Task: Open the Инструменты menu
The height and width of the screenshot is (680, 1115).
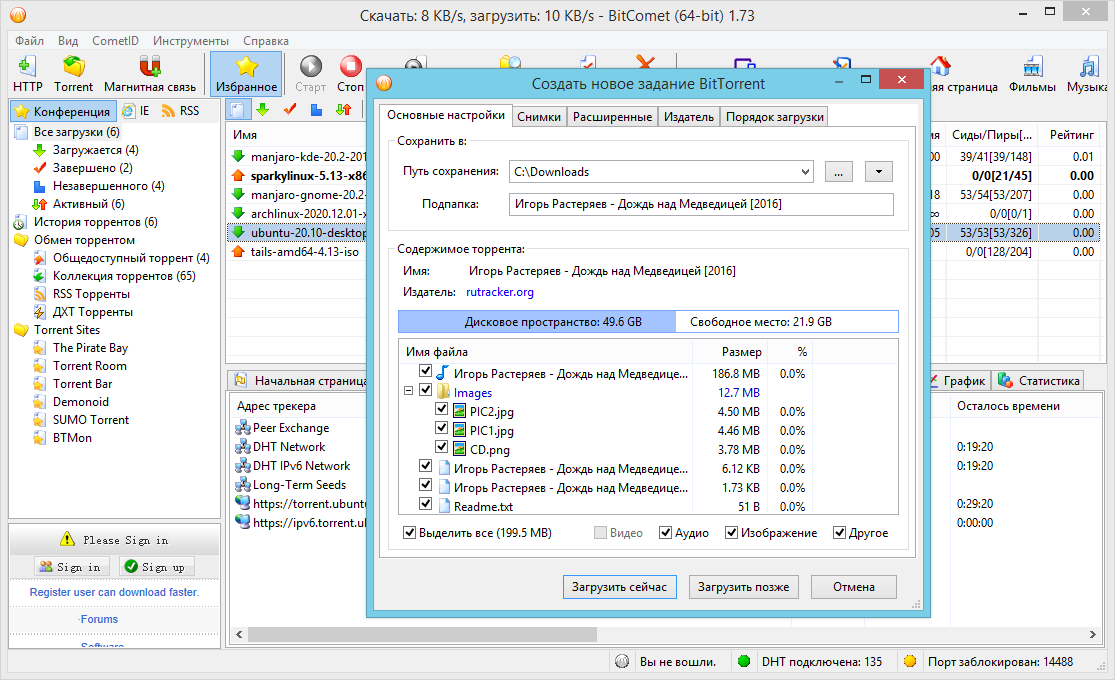Action: click(191, 41)
